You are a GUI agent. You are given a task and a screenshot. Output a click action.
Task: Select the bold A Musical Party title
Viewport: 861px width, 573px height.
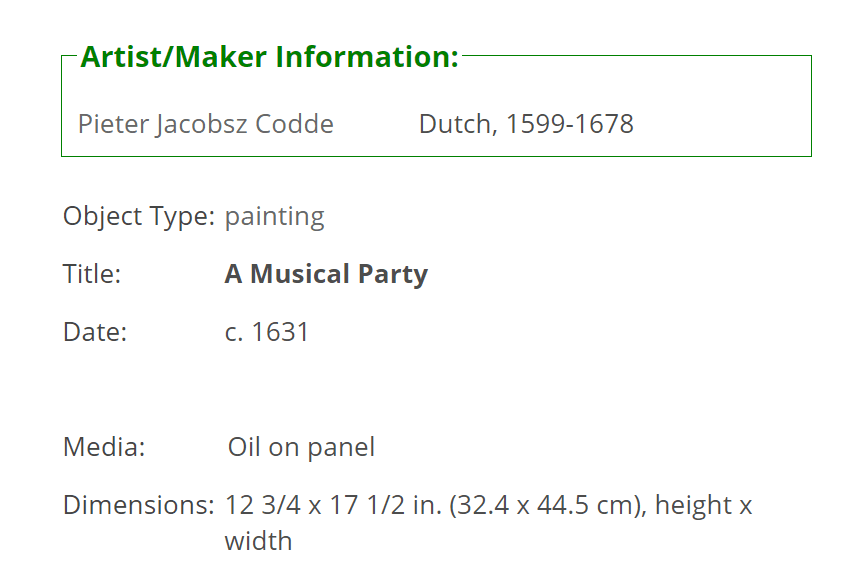tap(326, 274)
